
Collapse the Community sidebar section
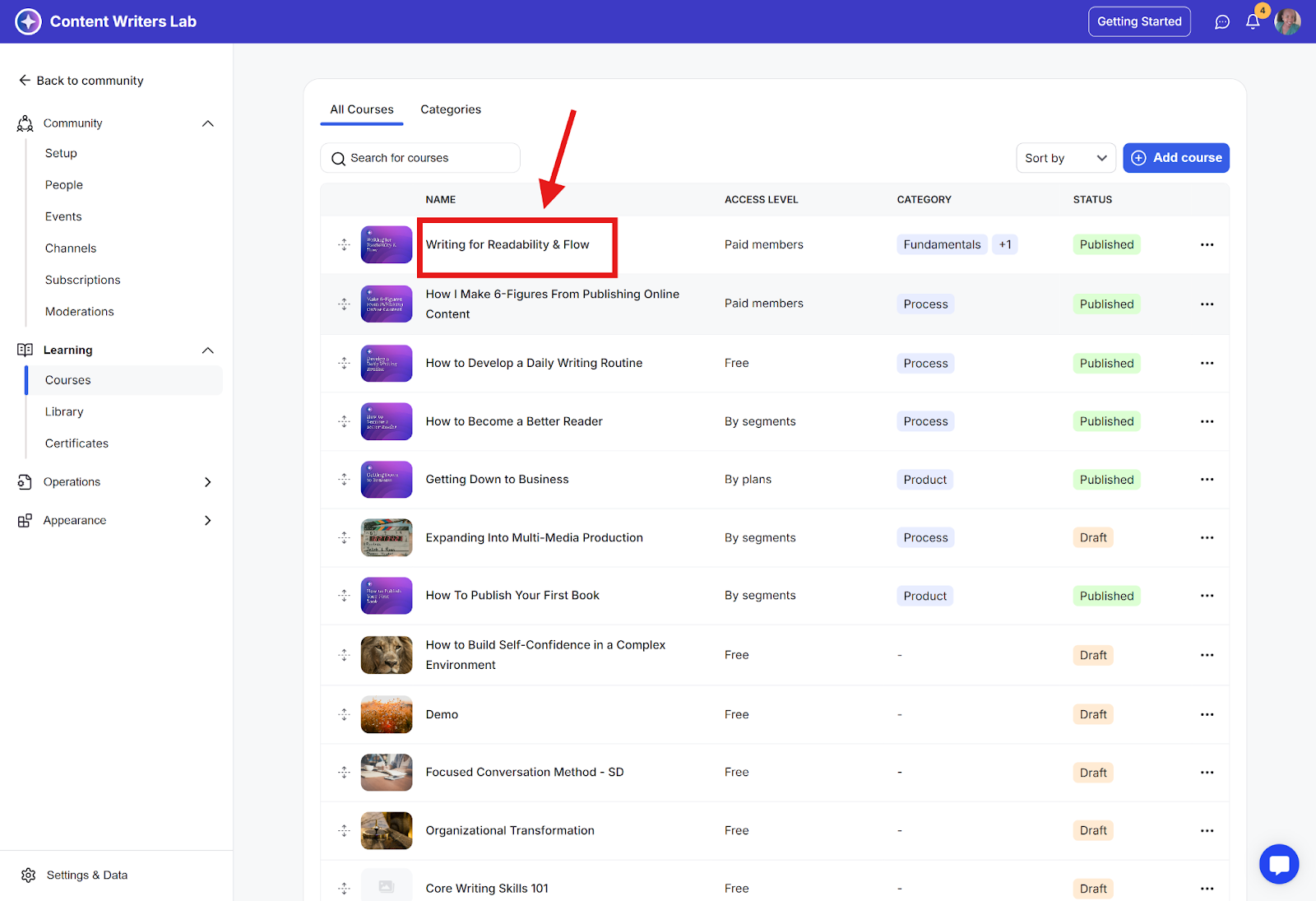point(208,123)
